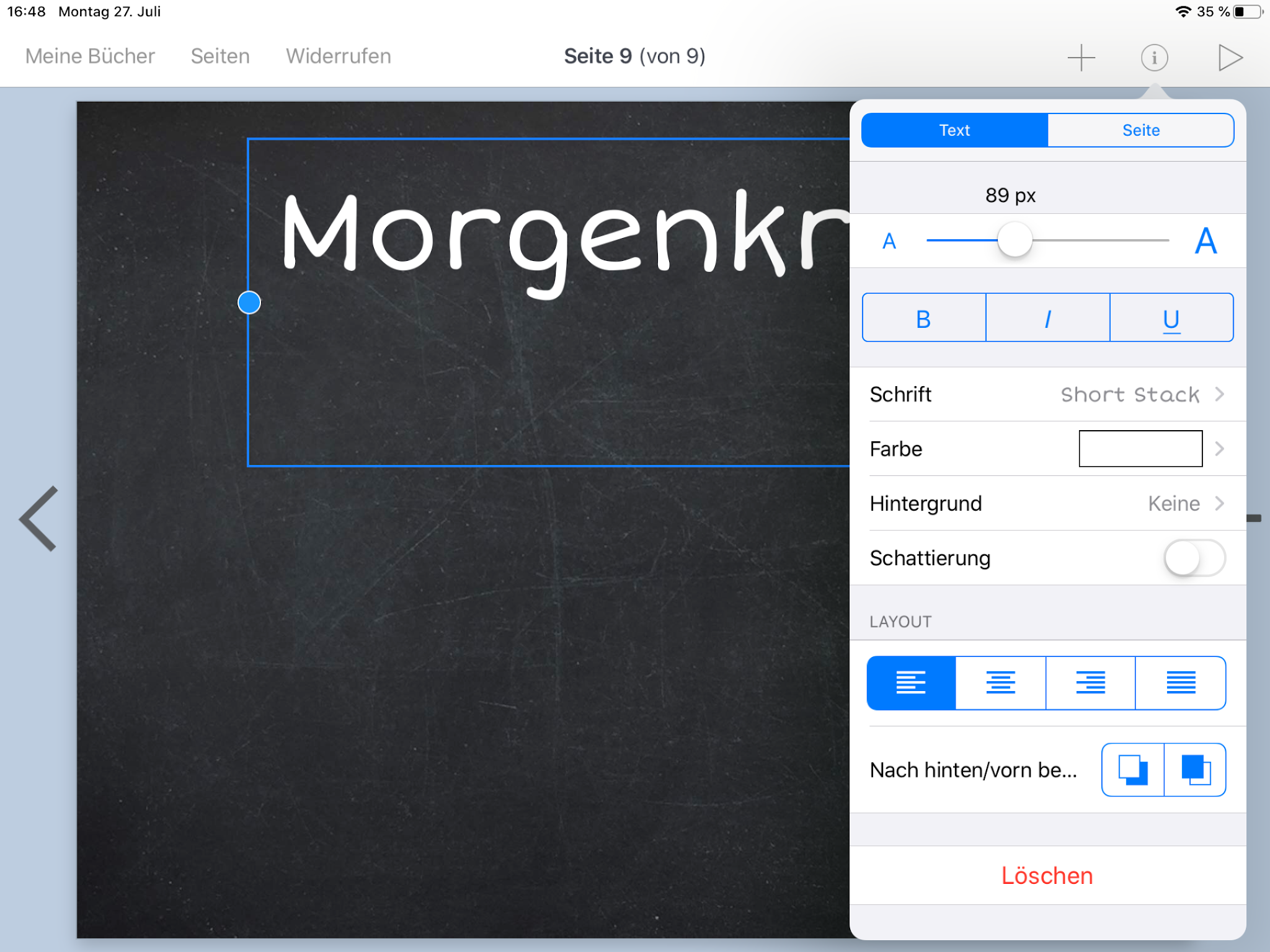Select center text alignment icon
The width and height of the screenshot is (1270, 952).
1000,682
